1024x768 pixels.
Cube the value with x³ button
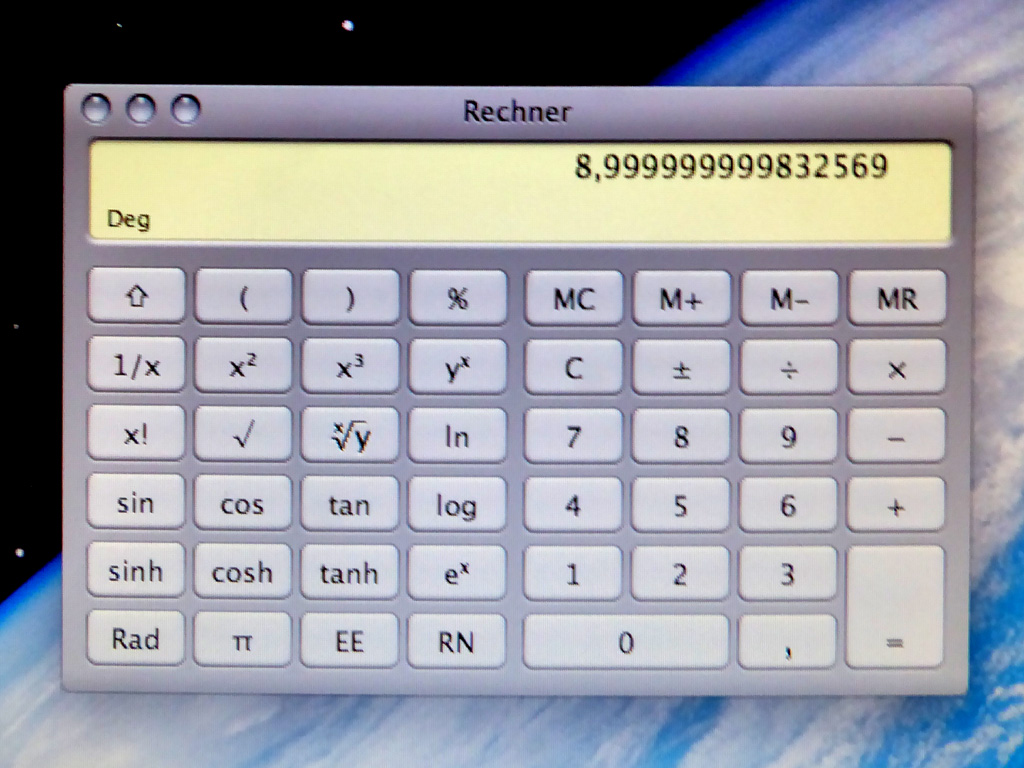point(350,366)
